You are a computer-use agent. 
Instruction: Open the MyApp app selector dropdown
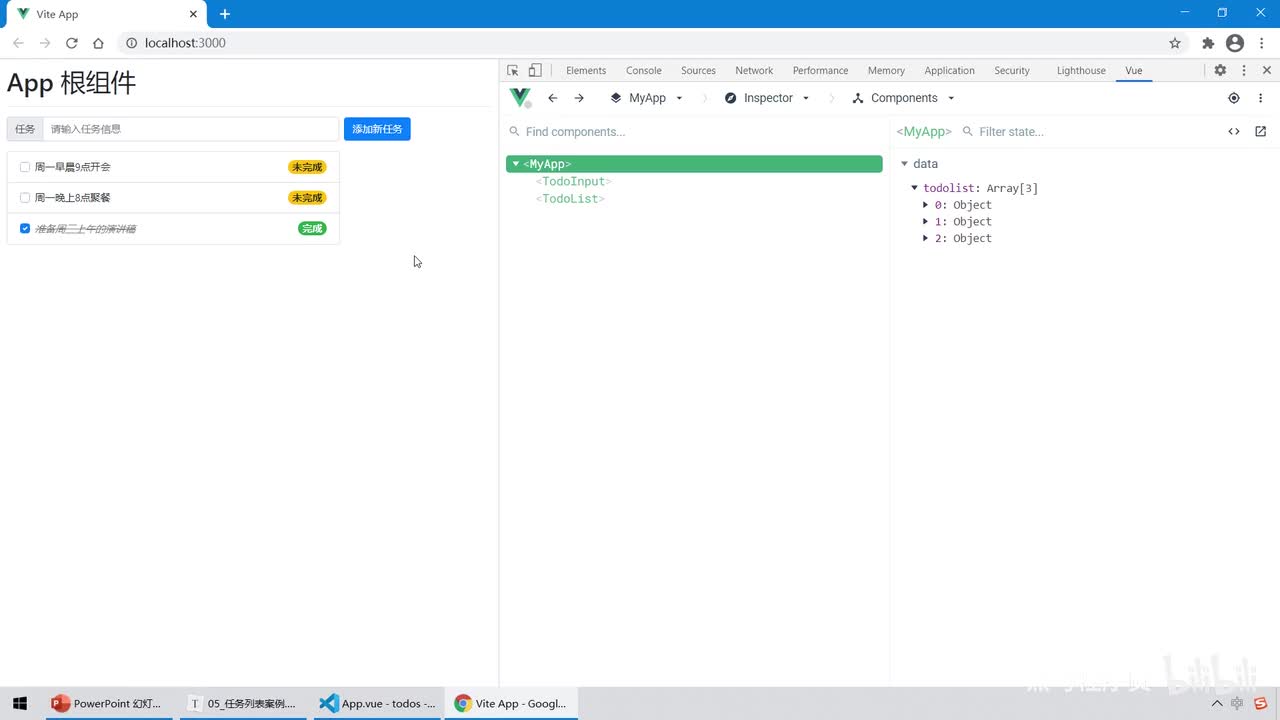click(x=647, y=98)
